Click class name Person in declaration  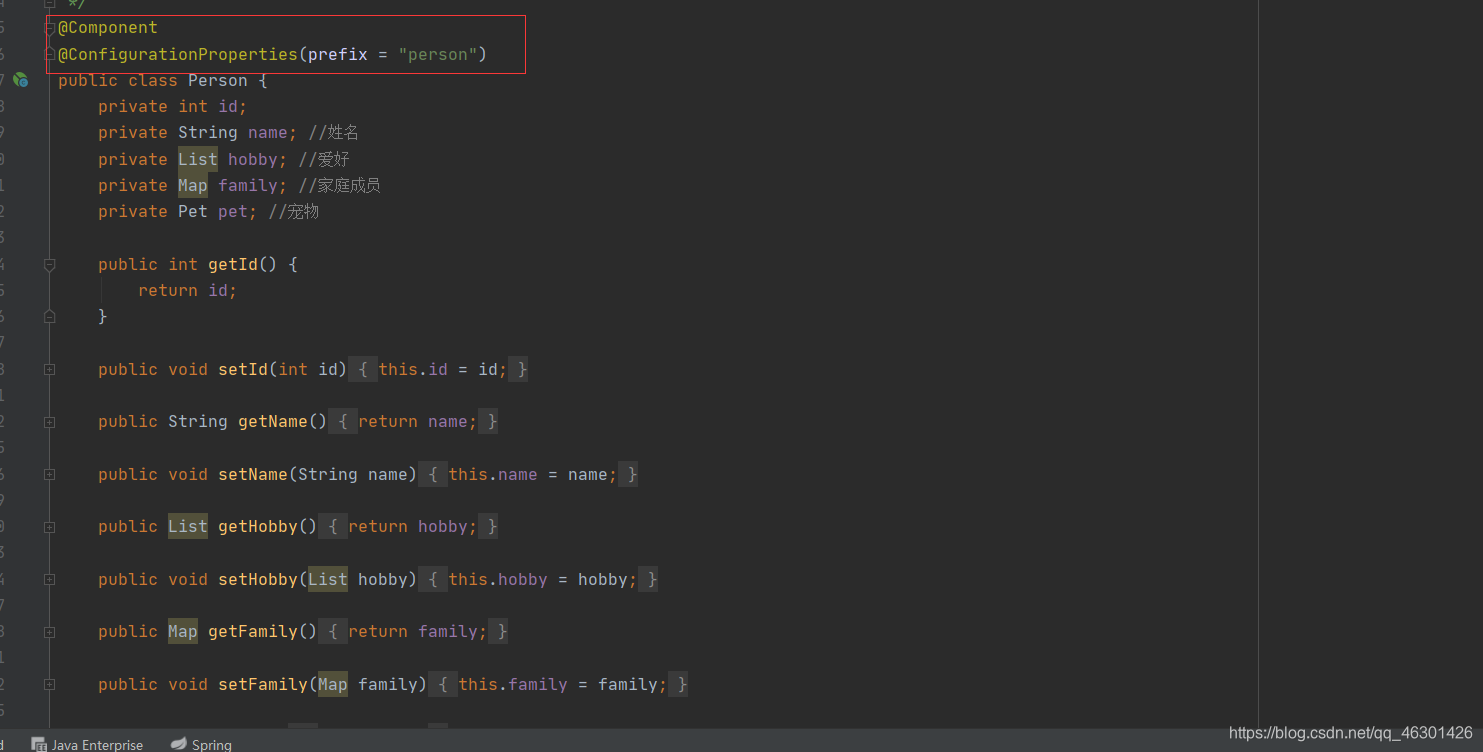click(218, 80)
